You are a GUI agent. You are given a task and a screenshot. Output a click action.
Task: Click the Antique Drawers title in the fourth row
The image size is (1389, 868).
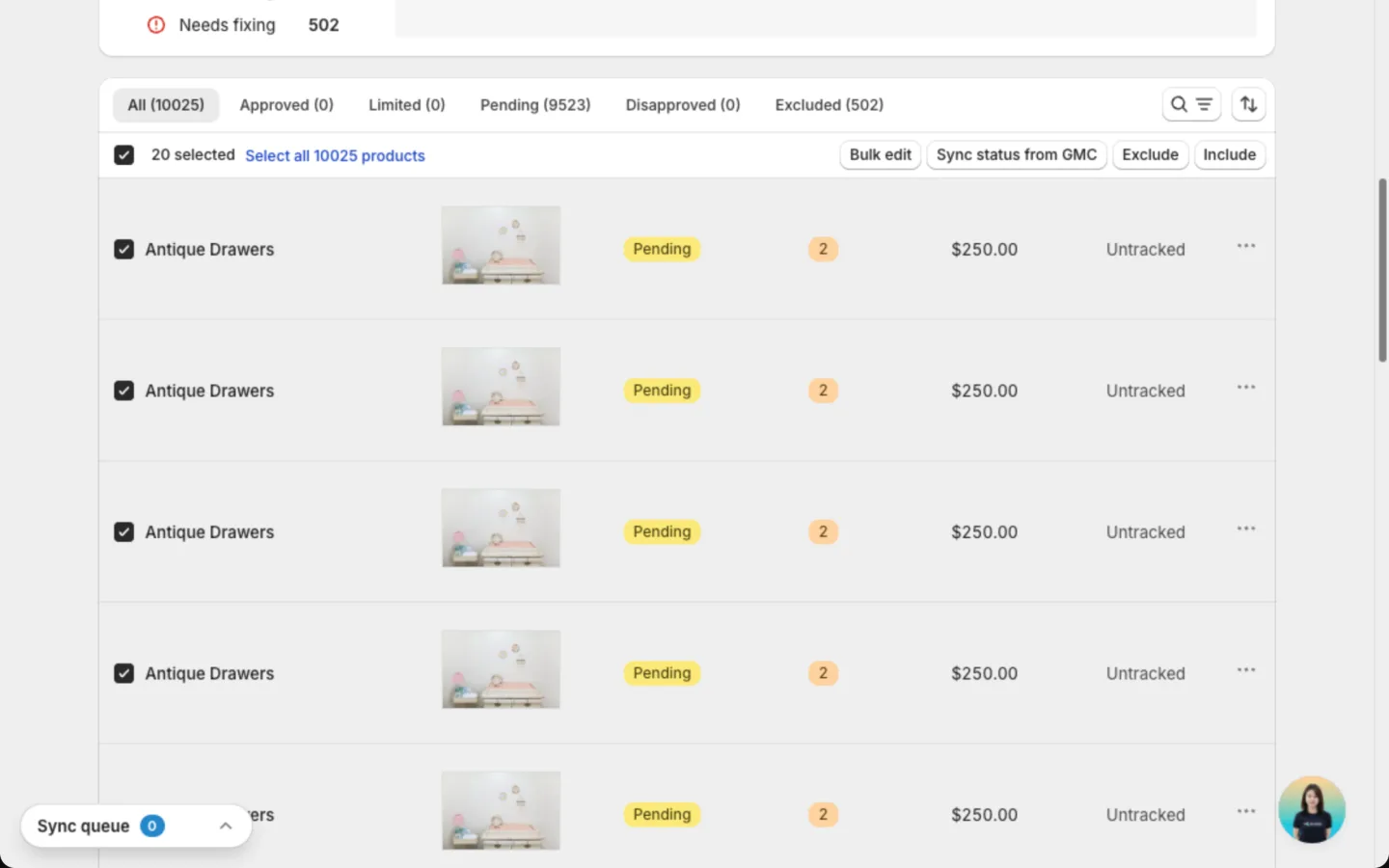point(209,673)
